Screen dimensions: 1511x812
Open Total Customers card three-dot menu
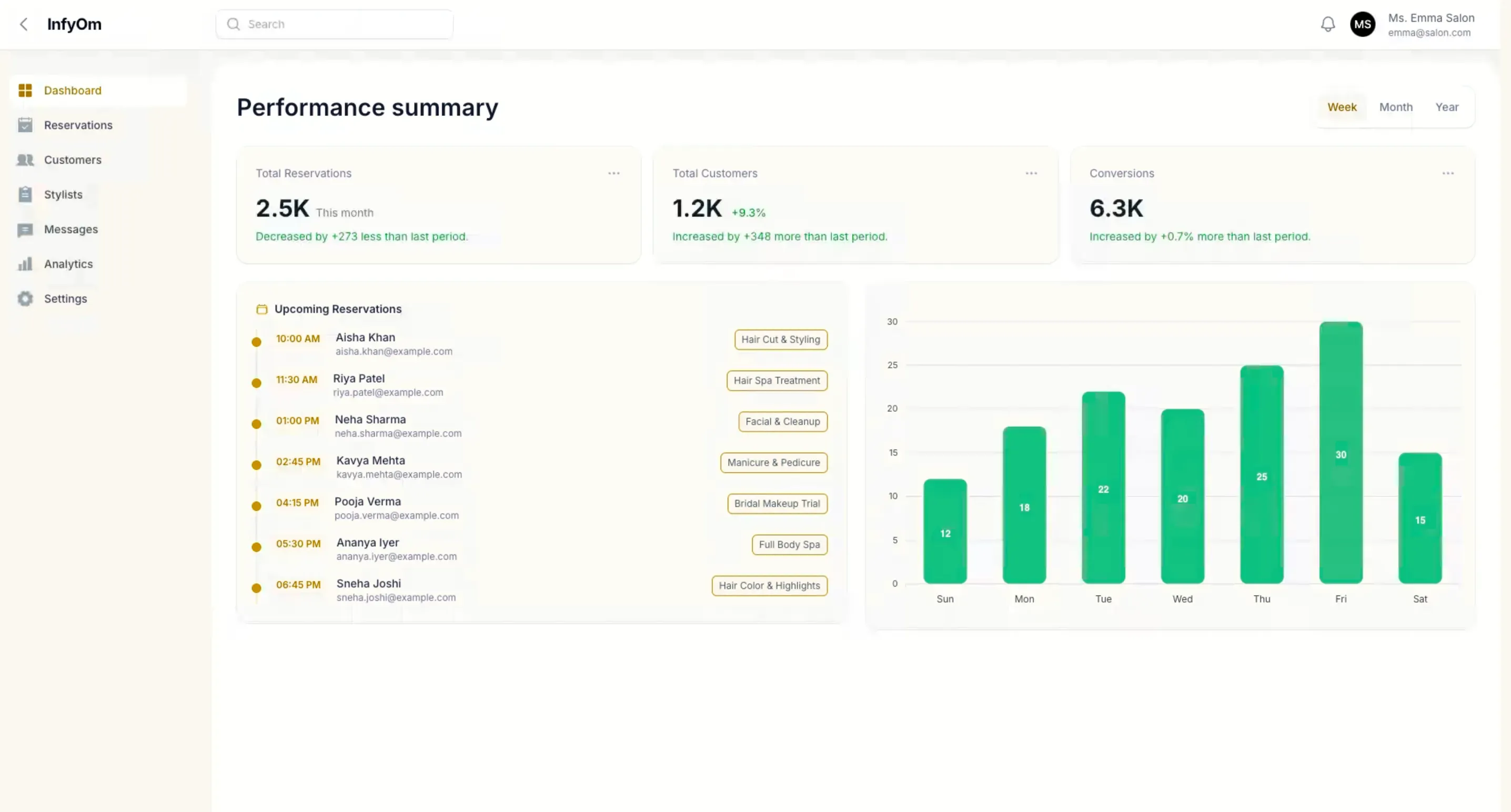pos(1031,173)
